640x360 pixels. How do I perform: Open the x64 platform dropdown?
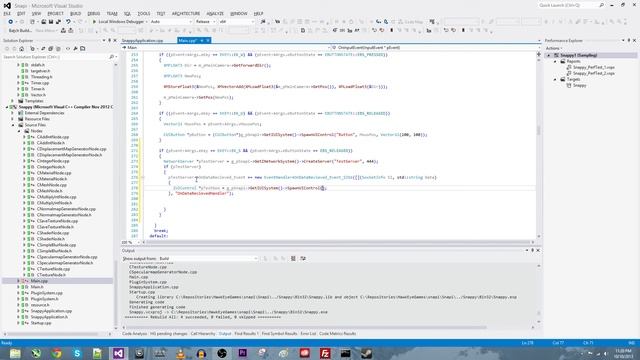coord(236,22)
